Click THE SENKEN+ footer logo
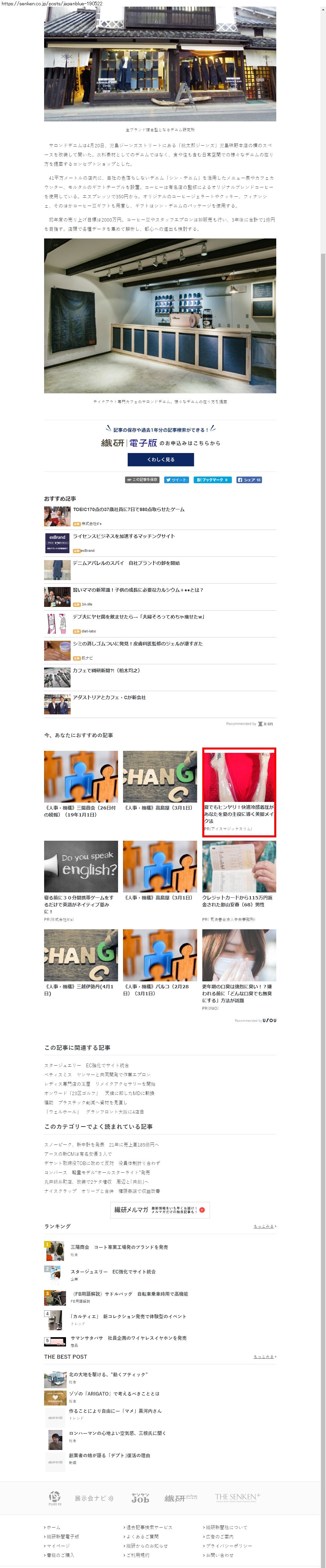 pos(237,1497)
